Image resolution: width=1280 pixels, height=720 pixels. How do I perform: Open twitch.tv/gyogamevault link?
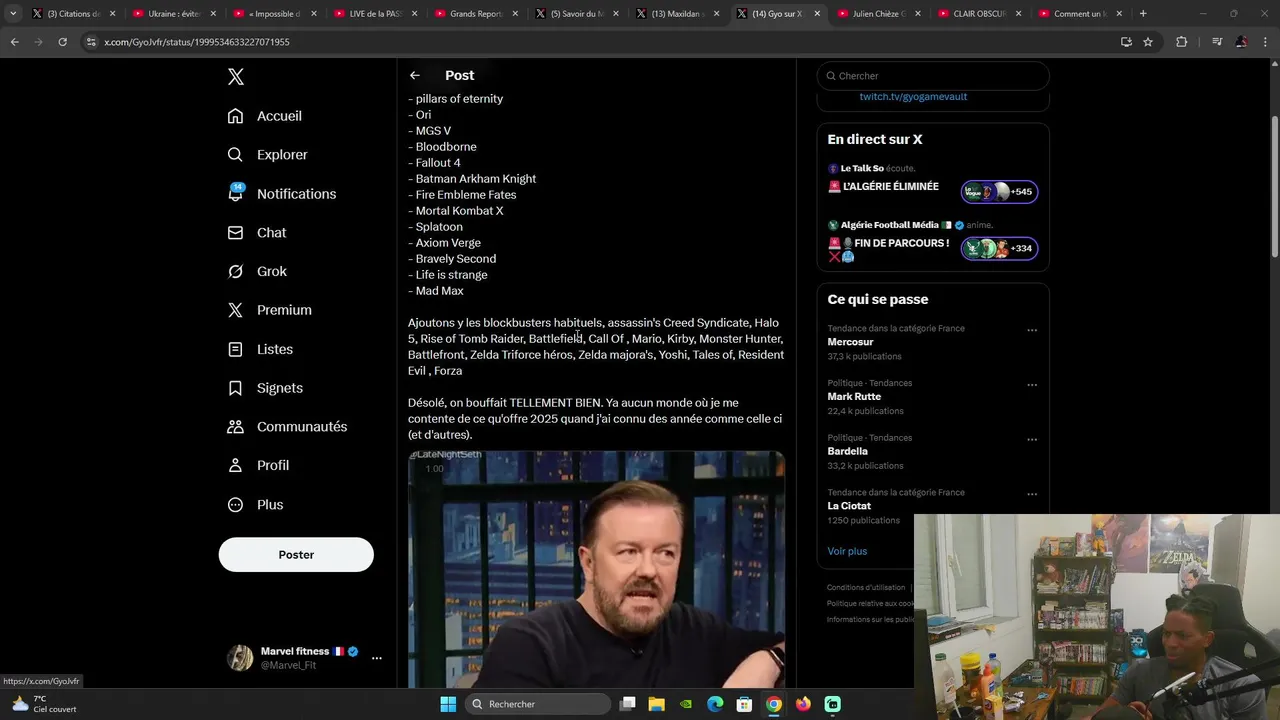913,96
